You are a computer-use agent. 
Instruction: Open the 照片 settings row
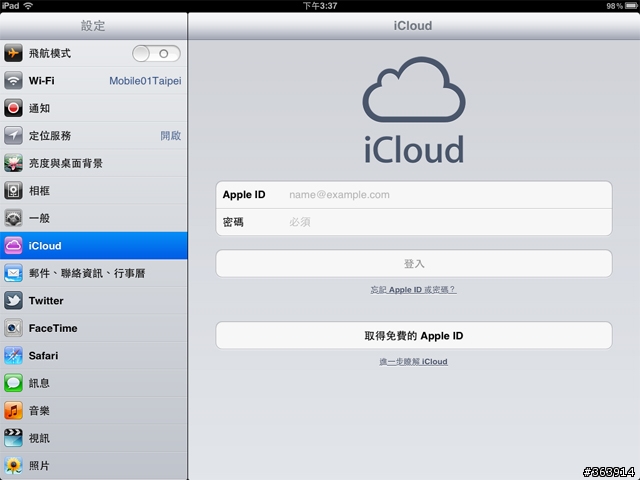(x=93, y=465)
